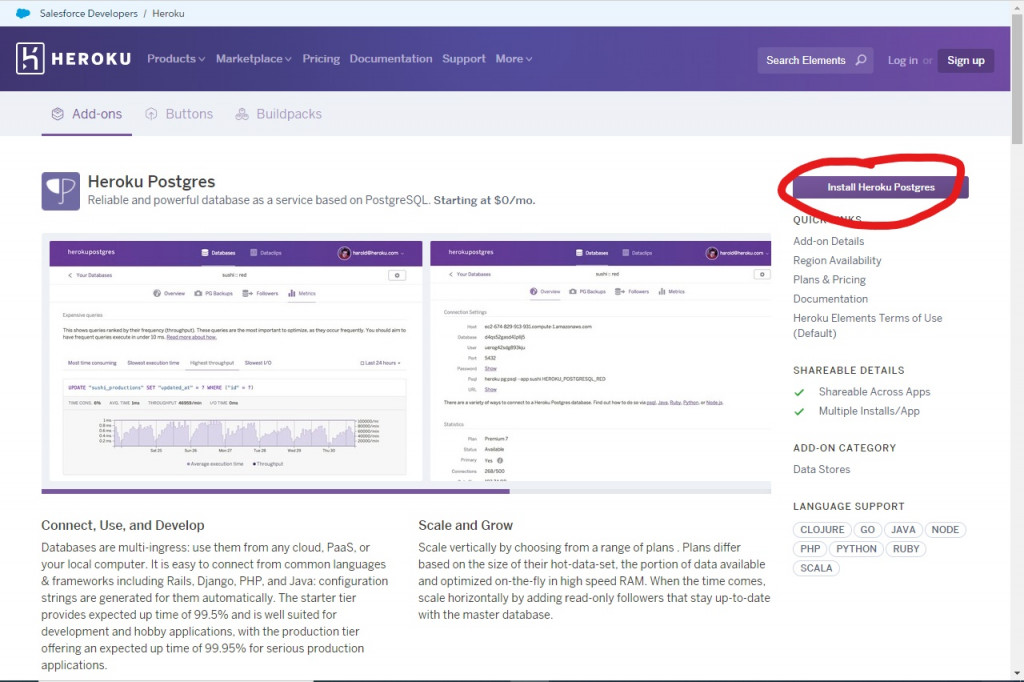The width and height of the screenshot is (1024, 682).
Task: Open the Data Stores category link
Action: click(x=822, y=469)
